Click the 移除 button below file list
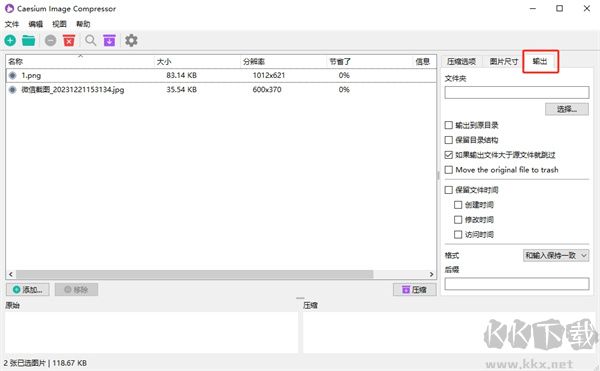Image resolution: width=600 pixels, height=371 pixels. point(76,290)
